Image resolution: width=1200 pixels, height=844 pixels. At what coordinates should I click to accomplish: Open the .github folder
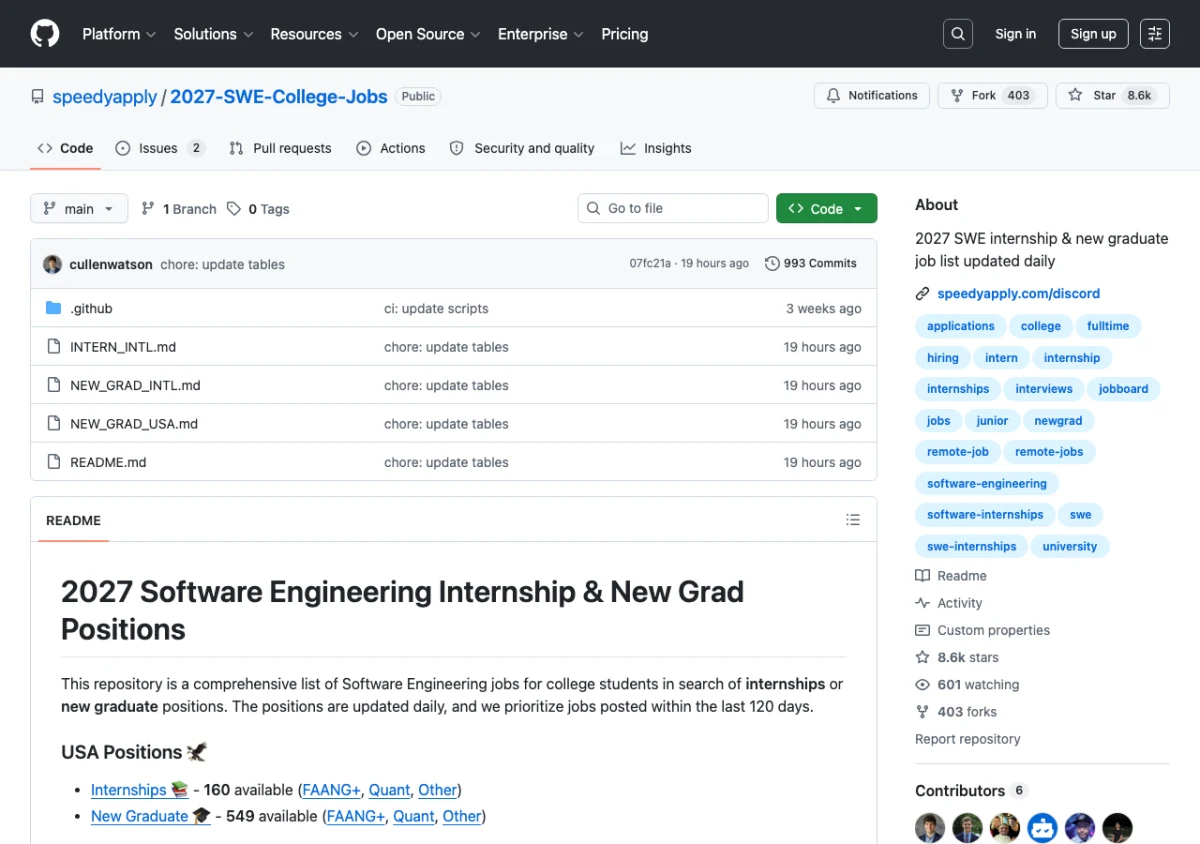pyautogui.click(x=91, y=308)
